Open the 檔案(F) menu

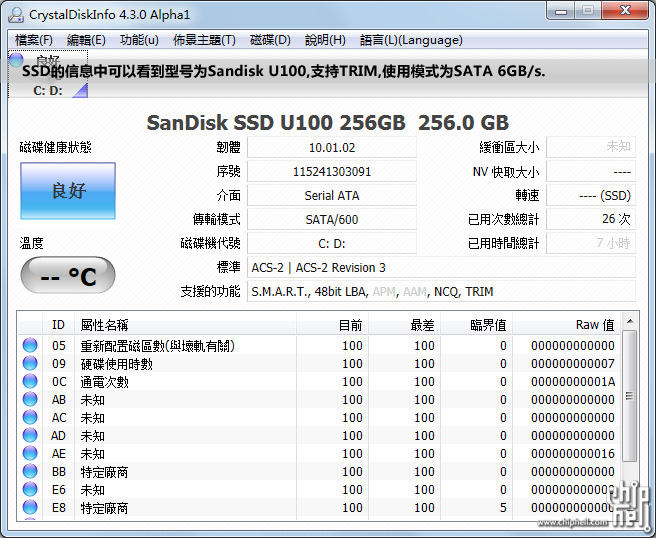coord(34,40)
